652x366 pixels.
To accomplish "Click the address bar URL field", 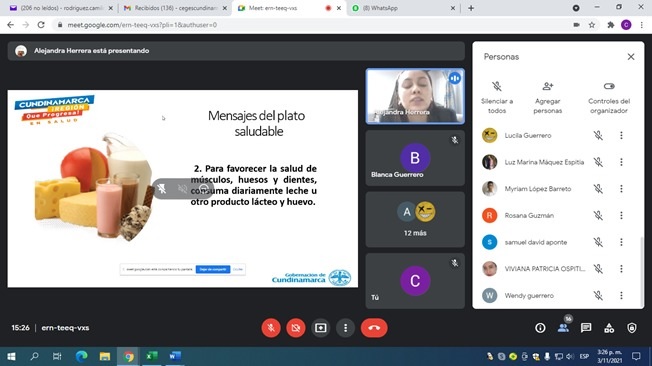I will point(312,25).
